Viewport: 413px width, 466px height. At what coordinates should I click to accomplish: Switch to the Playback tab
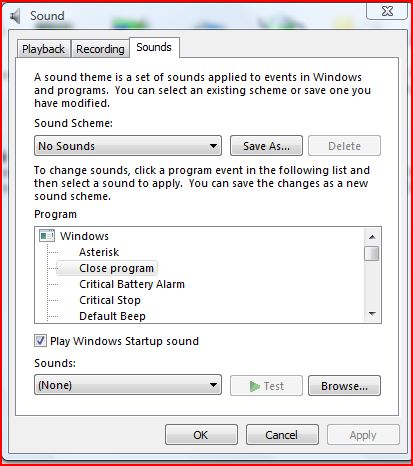coord(43,49)
